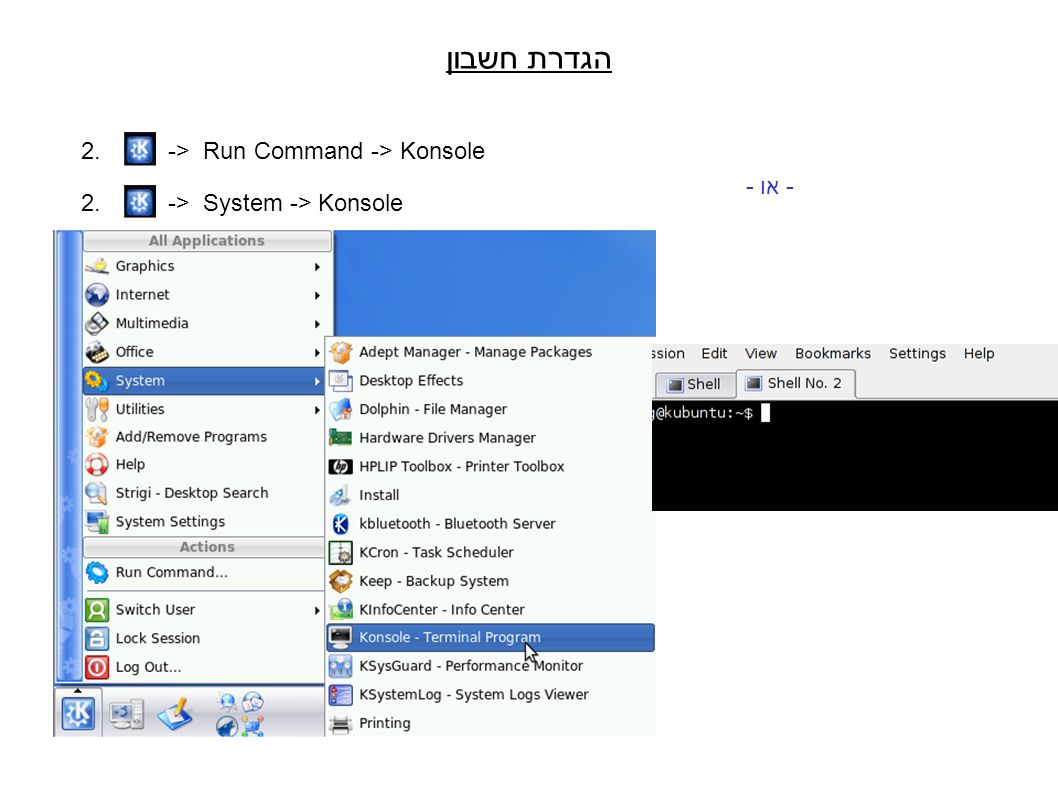
Task: Open the Settings menu in Konsole
Action: [x=917, y=354]
